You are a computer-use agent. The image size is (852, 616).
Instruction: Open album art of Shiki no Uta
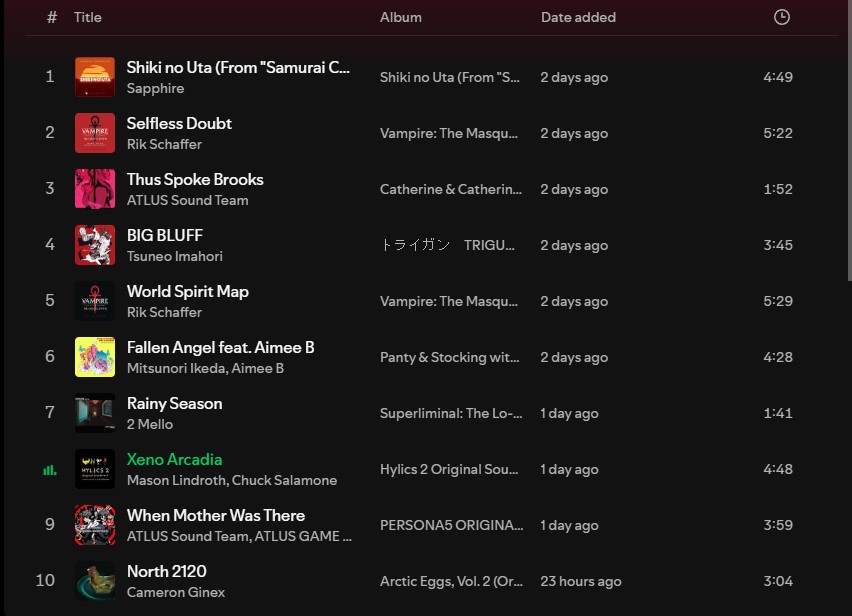click(95, 77)
